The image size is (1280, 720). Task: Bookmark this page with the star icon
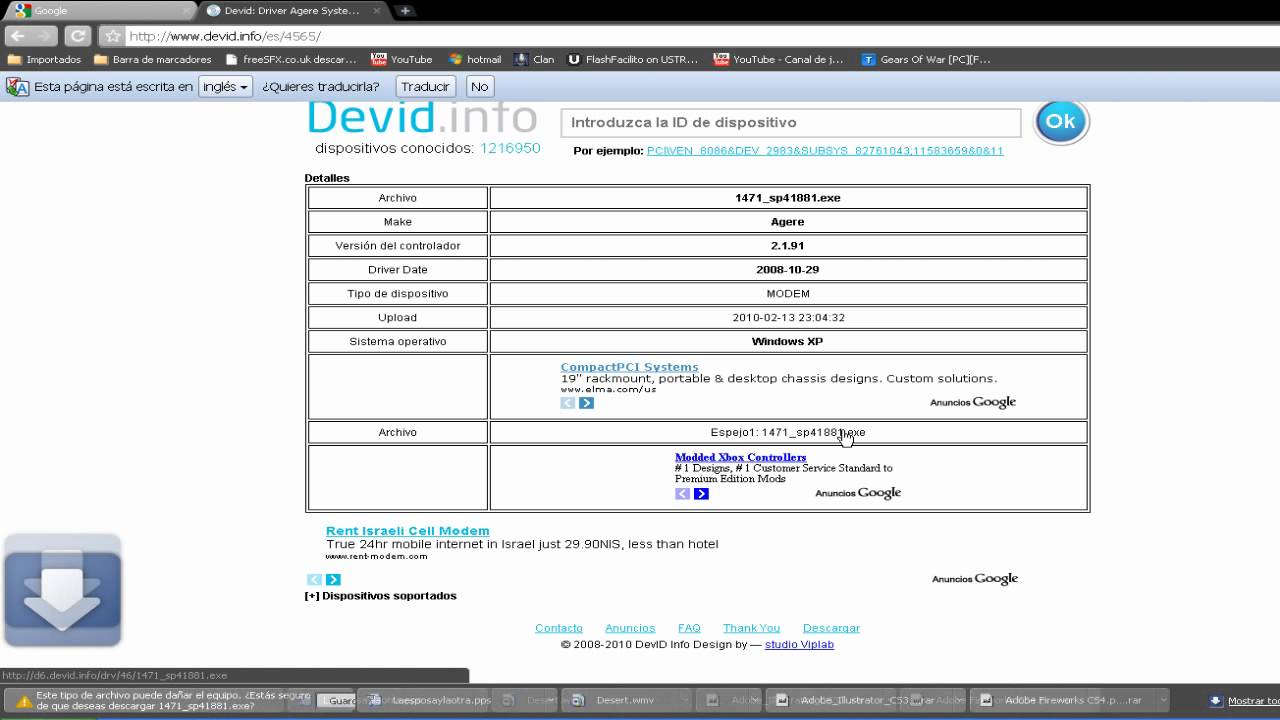(113, 36)
